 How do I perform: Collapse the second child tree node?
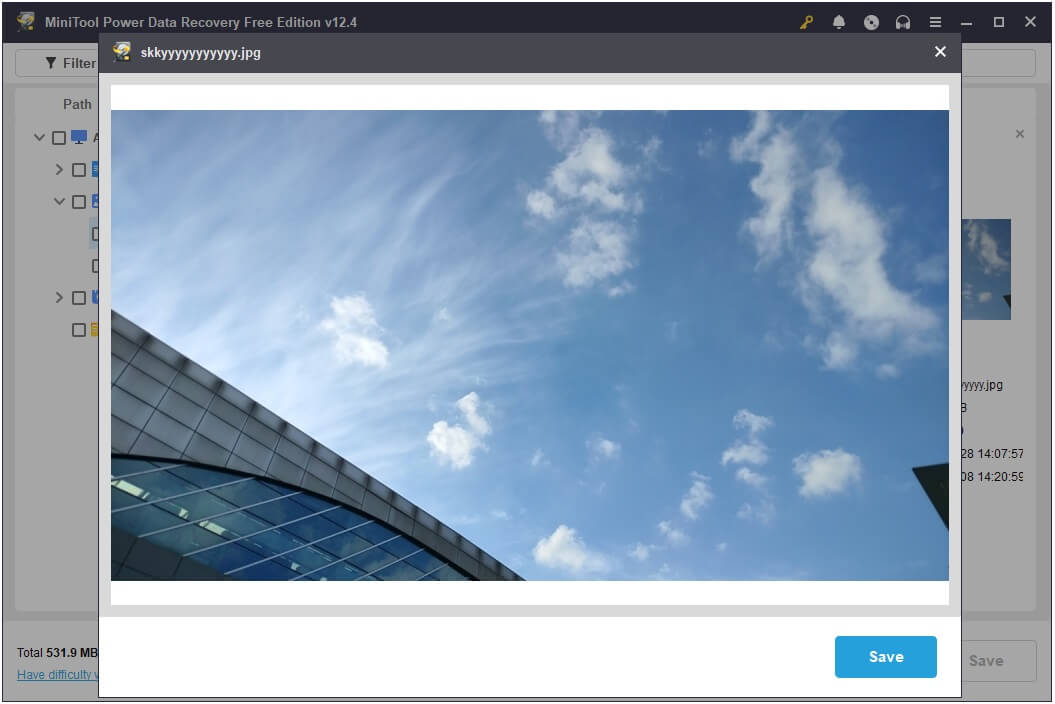click(59, 201)
